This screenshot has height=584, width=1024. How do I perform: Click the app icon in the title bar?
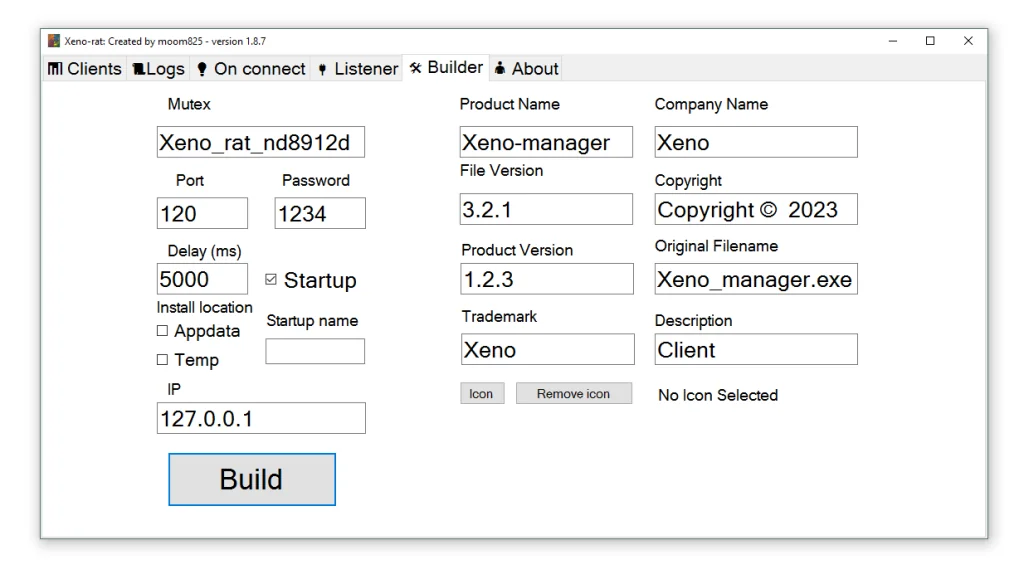click(54, 41)
